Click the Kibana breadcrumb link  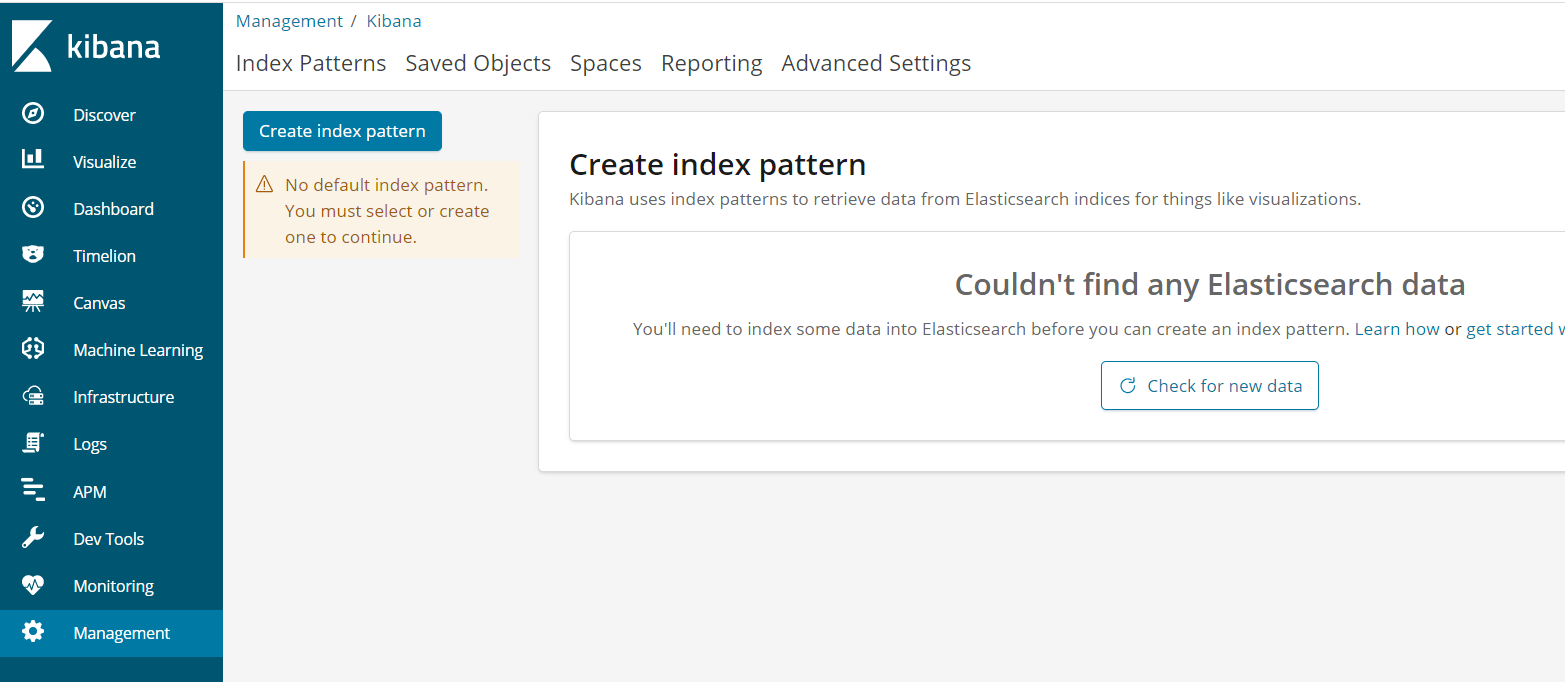[394, 21]
